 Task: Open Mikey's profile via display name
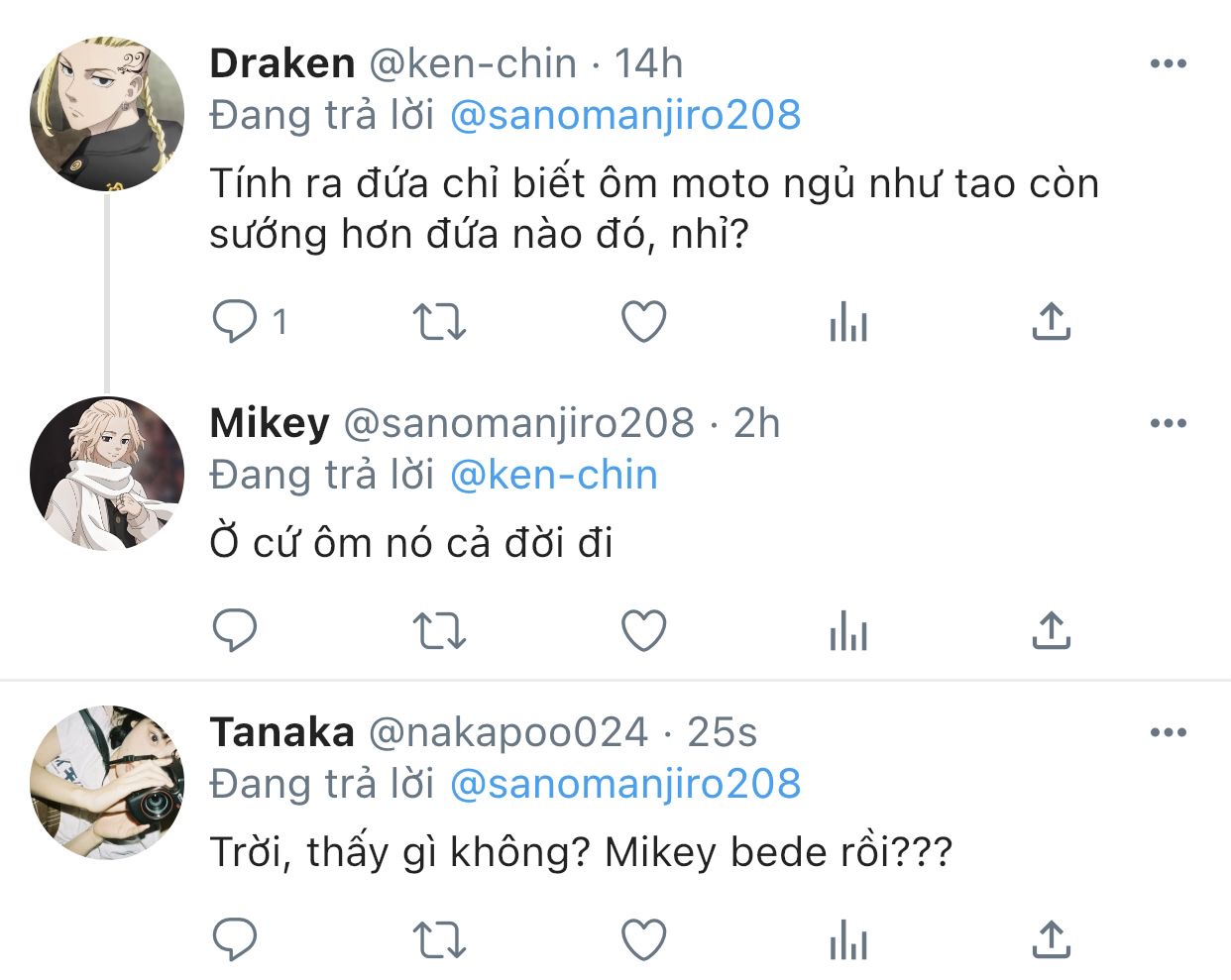[269, 424]
